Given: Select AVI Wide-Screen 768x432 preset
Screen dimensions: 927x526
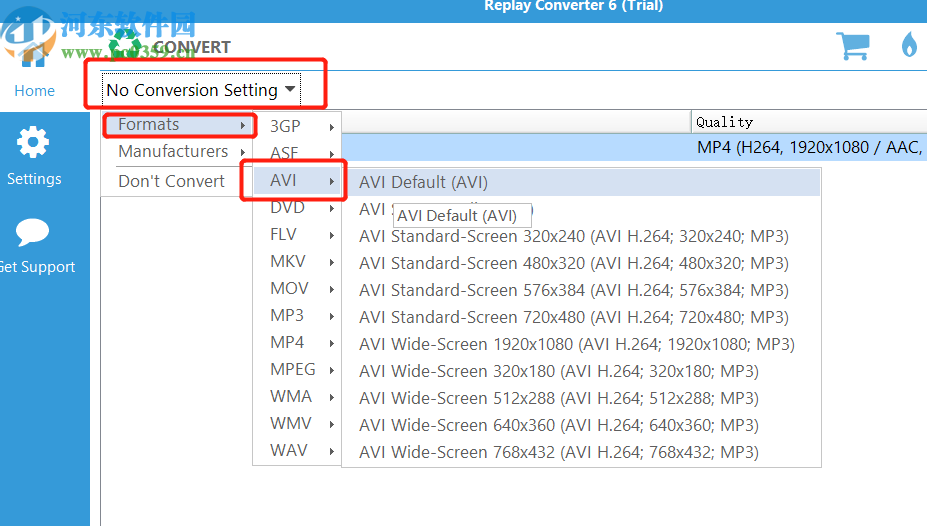Looking at the screenshot, I should click(581, 452).
